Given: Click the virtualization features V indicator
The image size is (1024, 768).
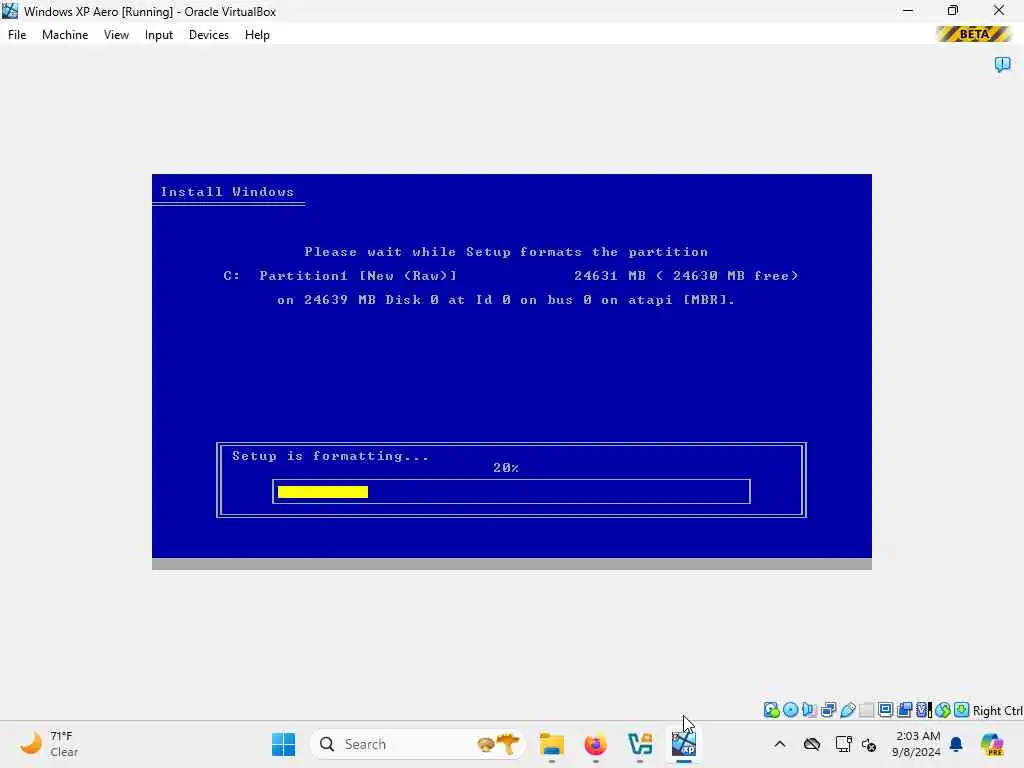Looking at the screenshot, I should 923,710.
